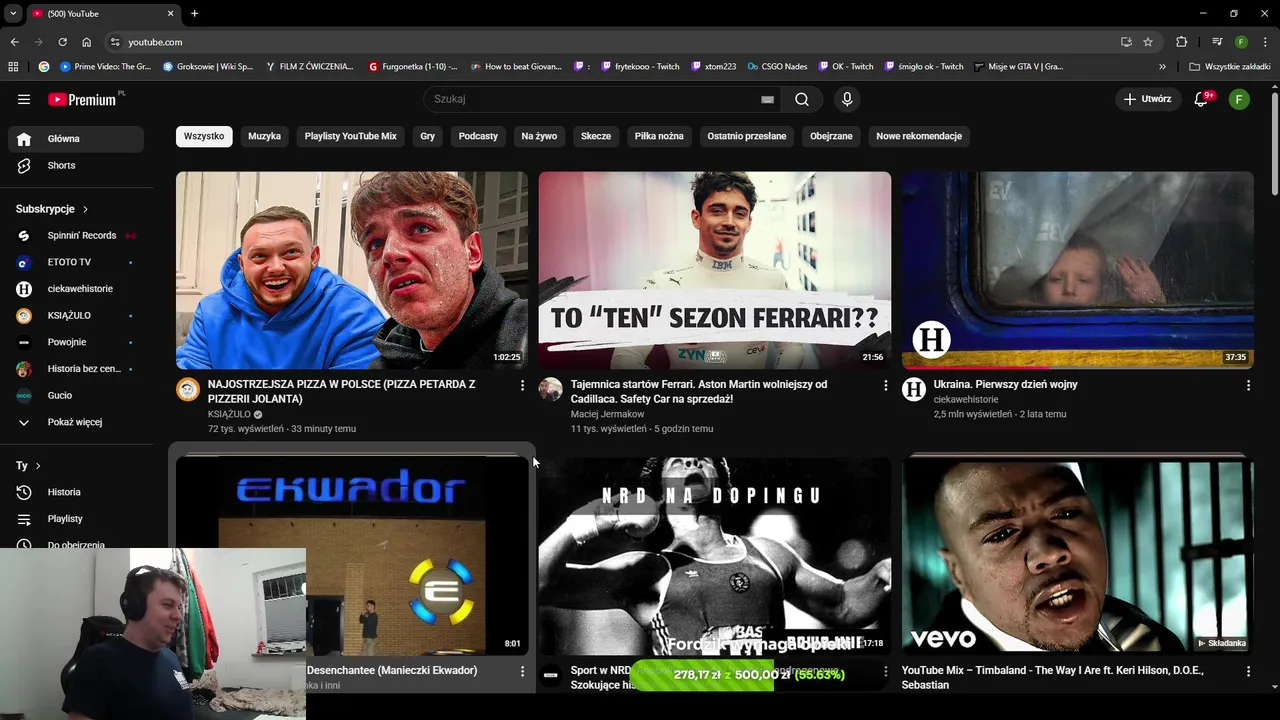Bookmark this page with star icon
Screen dimensions: 1280x720
coord(1148,42)
